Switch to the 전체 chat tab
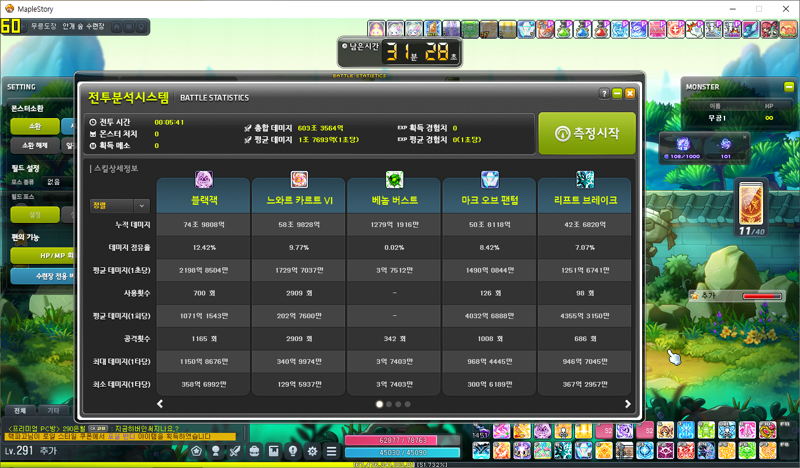Screen dimensions: 800x468 tap(20, 410)
